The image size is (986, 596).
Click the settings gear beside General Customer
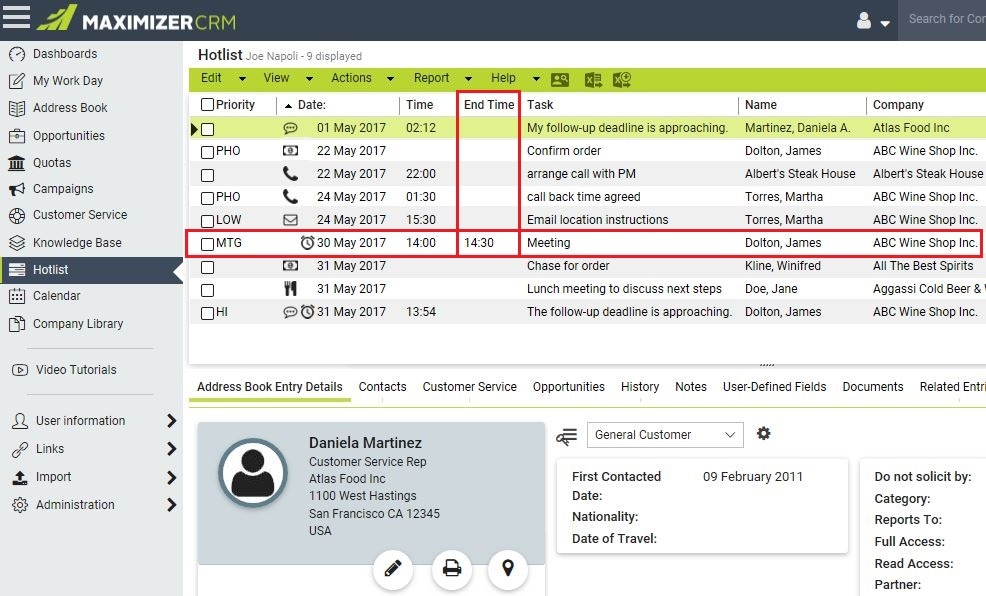pyautogui.click(x=763, y=433)
